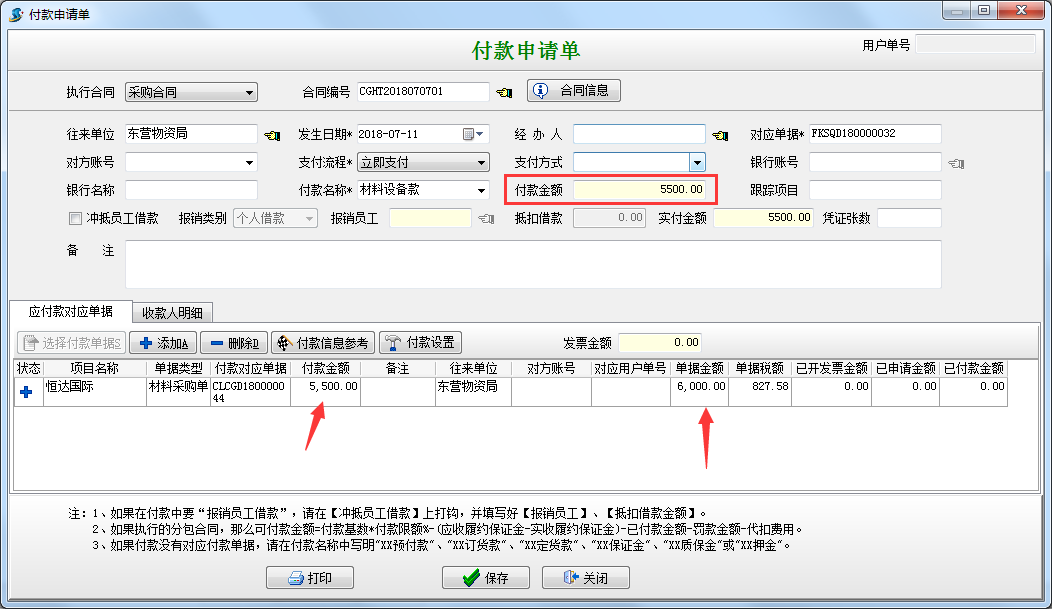Switch to the 收款人明细 tab
Screen dimensions: 1052x609
172,313
